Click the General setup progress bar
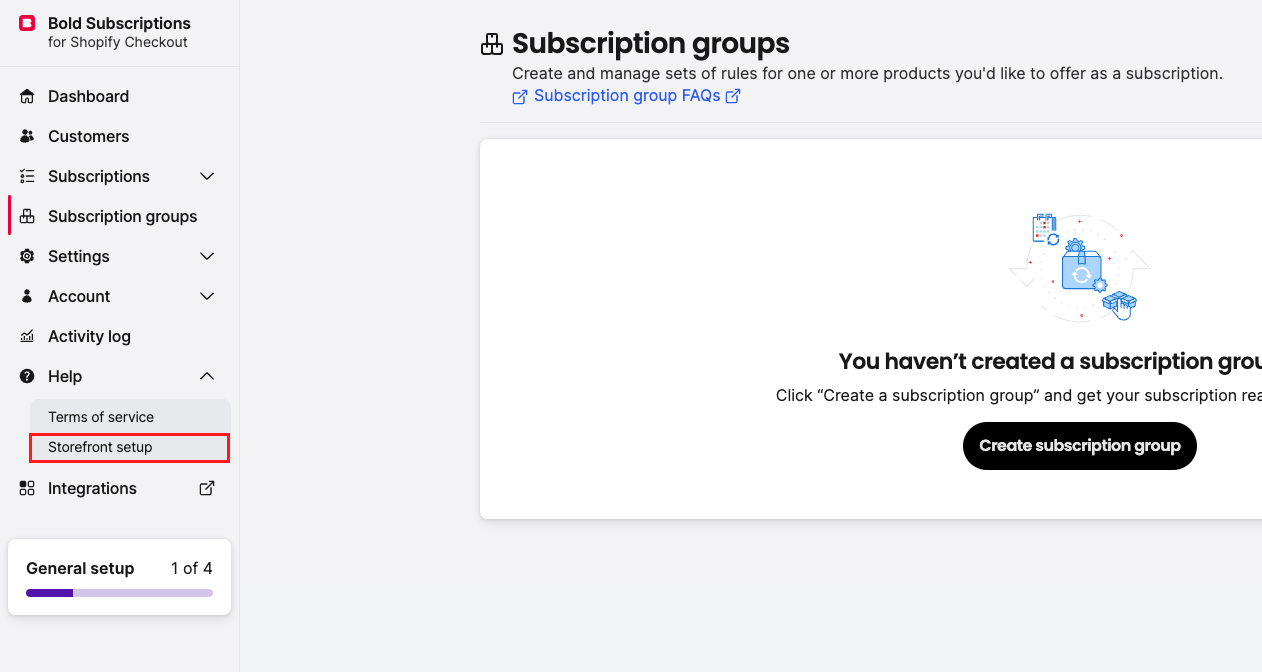Screen dimensions: 1262x672 [119, 592]
